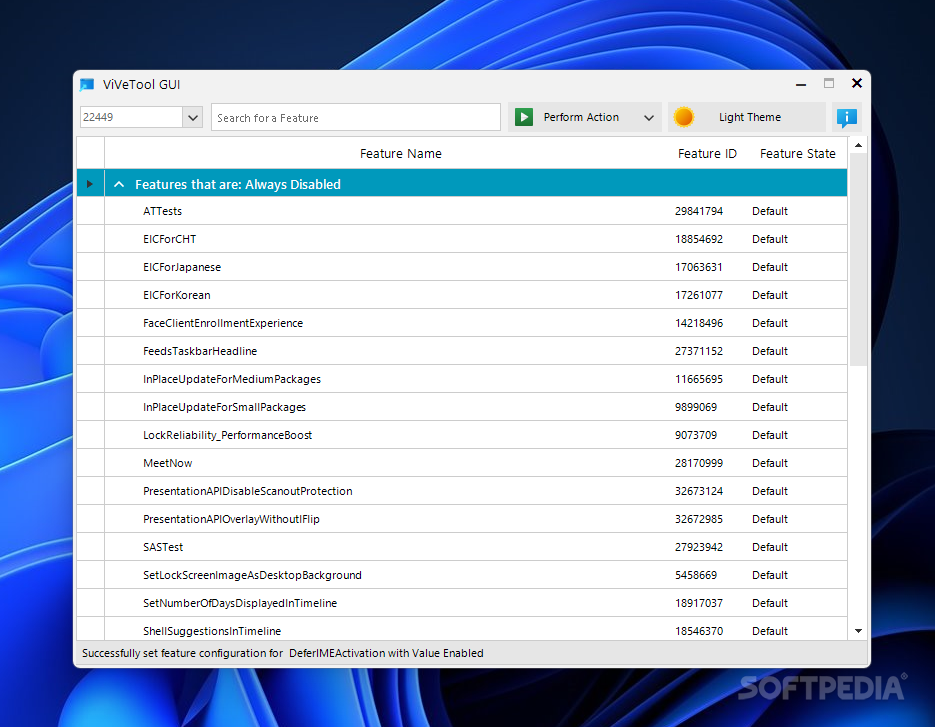Collapse the Always Disabled features group
Viewport: 935px width, 727px height.
[x=119, y=184]
